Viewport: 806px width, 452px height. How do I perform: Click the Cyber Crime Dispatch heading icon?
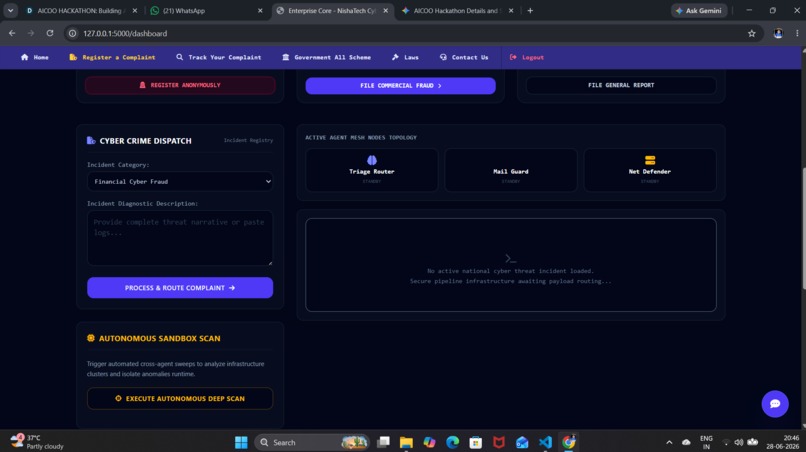pyautogui.click(x=91, y=140)
